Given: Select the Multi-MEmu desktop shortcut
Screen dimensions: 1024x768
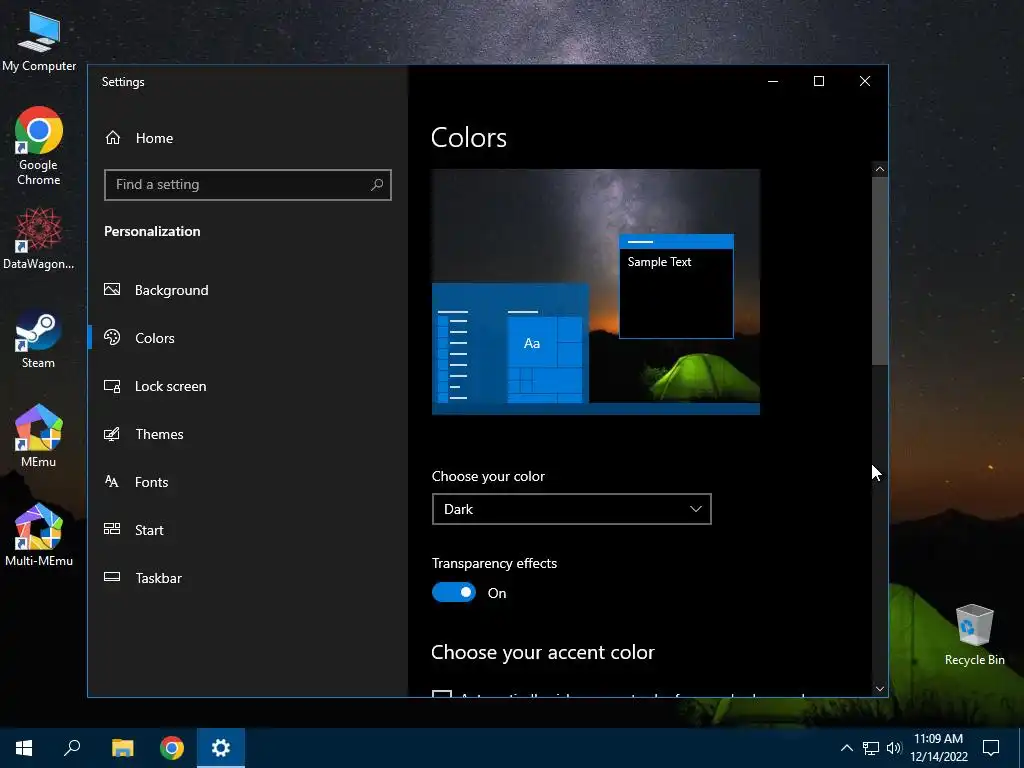Looking at the screenshot, I should pos(39,536).
